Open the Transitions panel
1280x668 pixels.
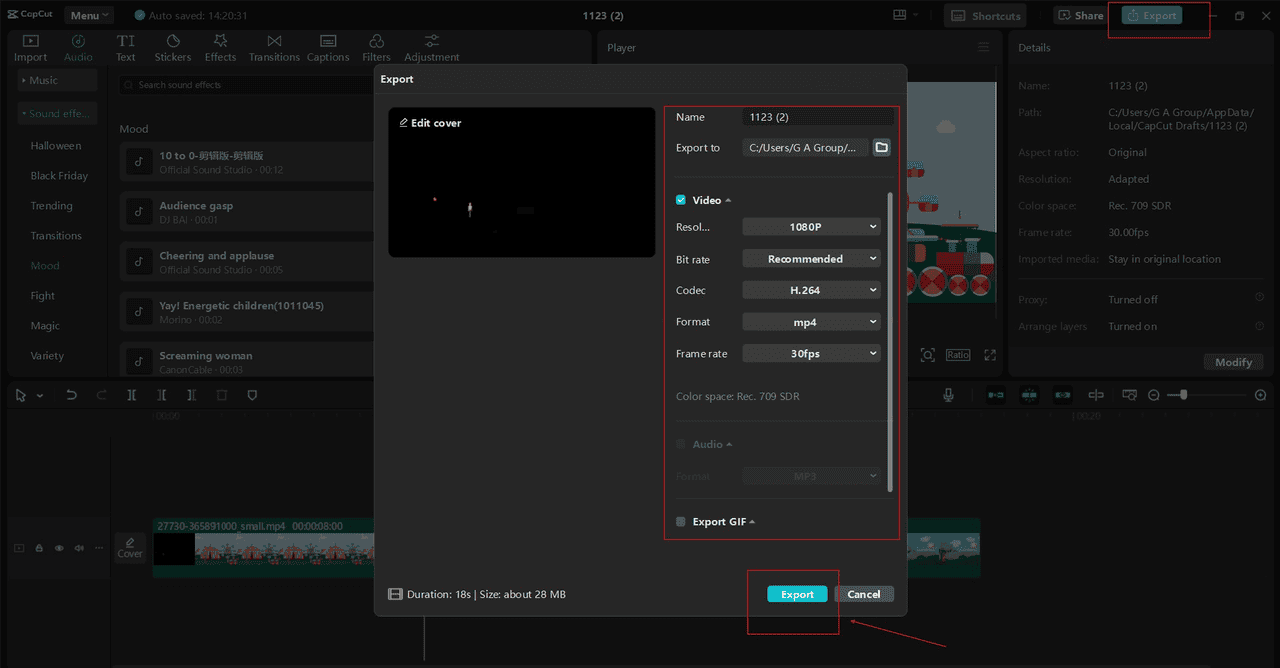click(274, 47)
